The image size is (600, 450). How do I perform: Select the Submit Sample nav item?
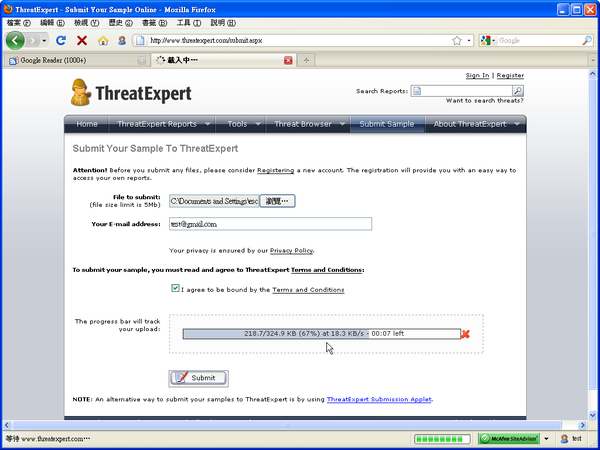click(387, 124)
